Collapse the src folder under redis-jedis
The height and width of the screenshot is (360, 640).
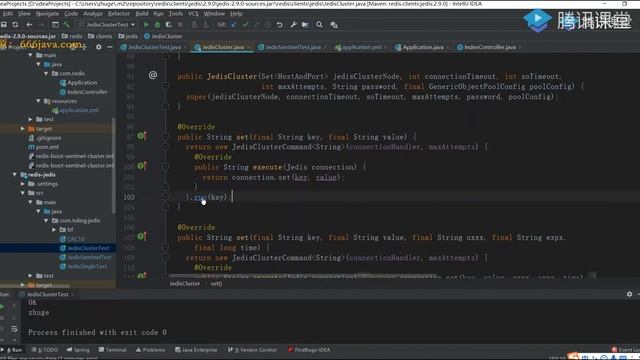pos(23,193)
